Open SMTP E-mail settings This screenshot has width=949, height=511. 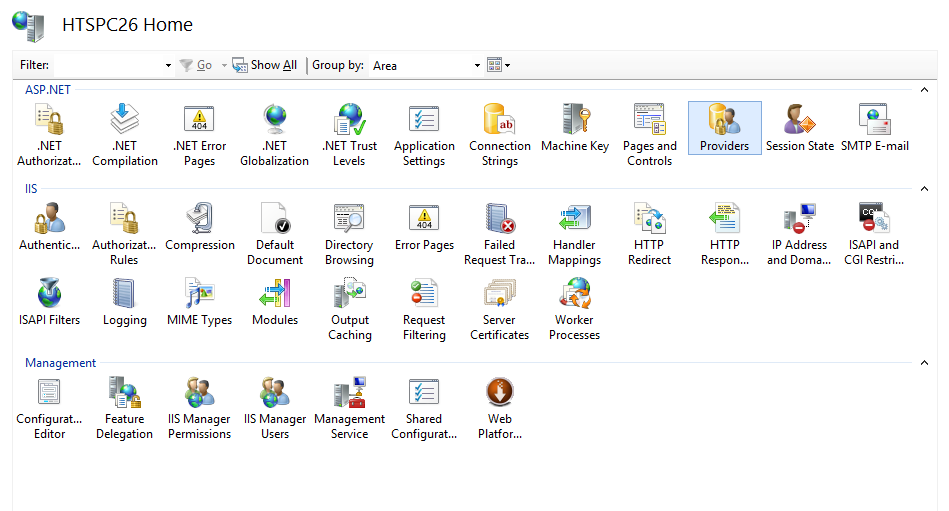(875, 128)
